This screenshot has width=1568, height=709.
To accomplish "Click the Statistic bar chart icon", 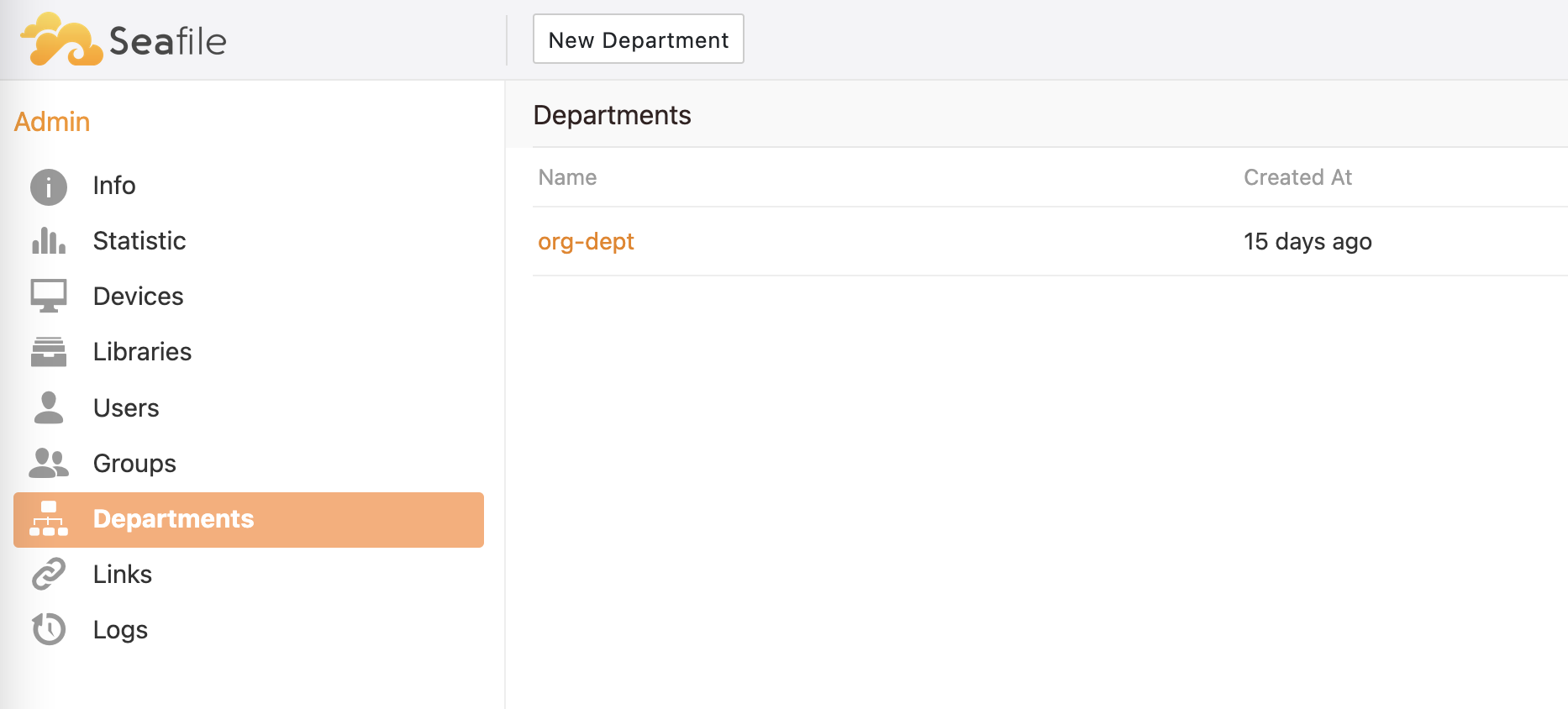I will coord(49,241).
